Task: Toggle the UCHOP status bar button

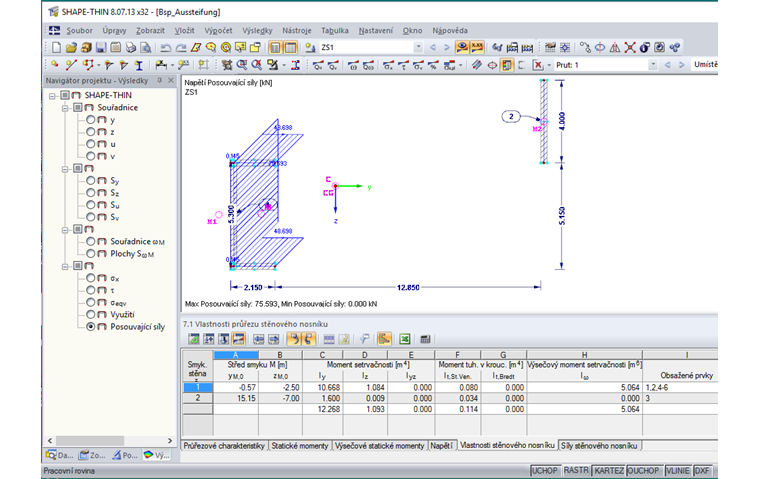Action: [x=544, y=470]
